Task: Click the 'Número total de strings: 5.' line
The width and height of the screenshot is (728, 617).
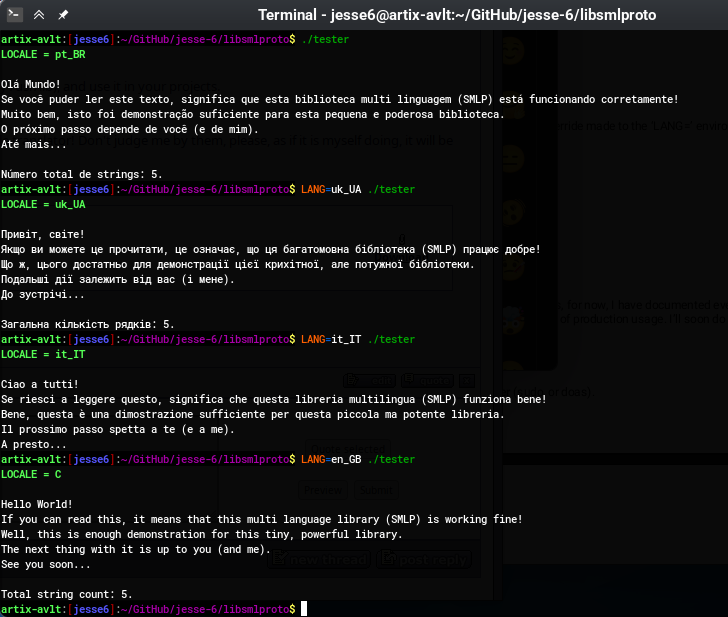Action: 82,174
